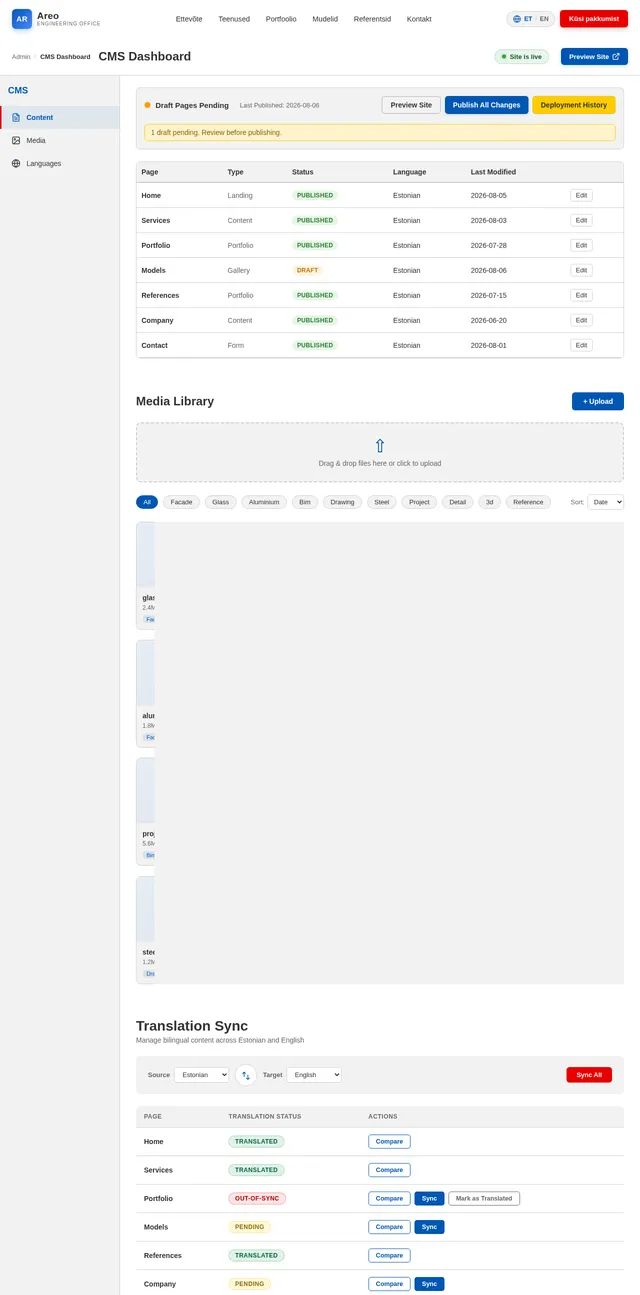This screenshot has height=1295, width=640.
Task: Filter media by 3d
Action: [x=490, y=502]
